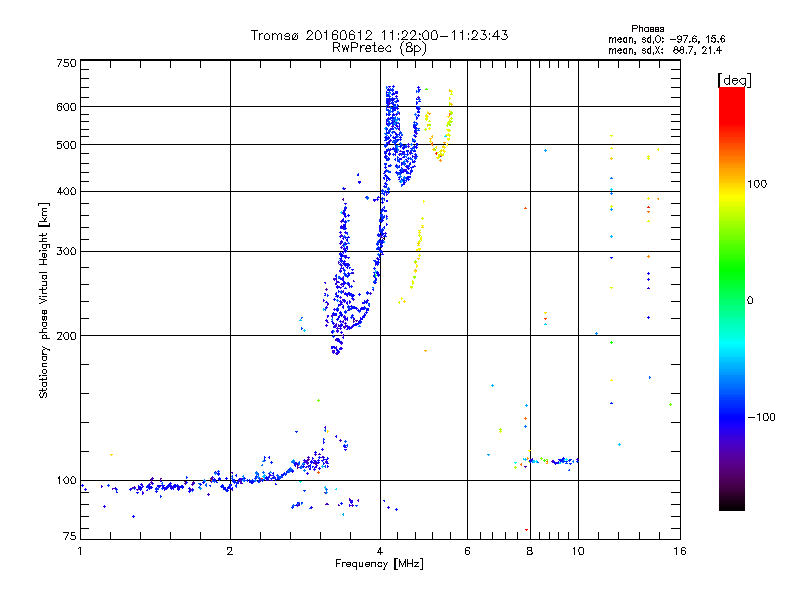
Task: Click the y-axis tick label '600'
Action: click(66, 107)
